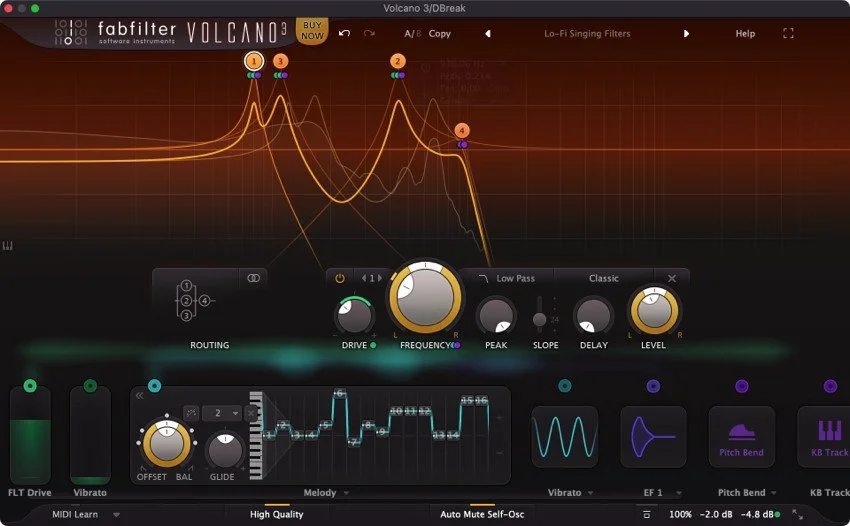Open the Vibrato source name dropdown
850x526 pixels.
point(569,492)
